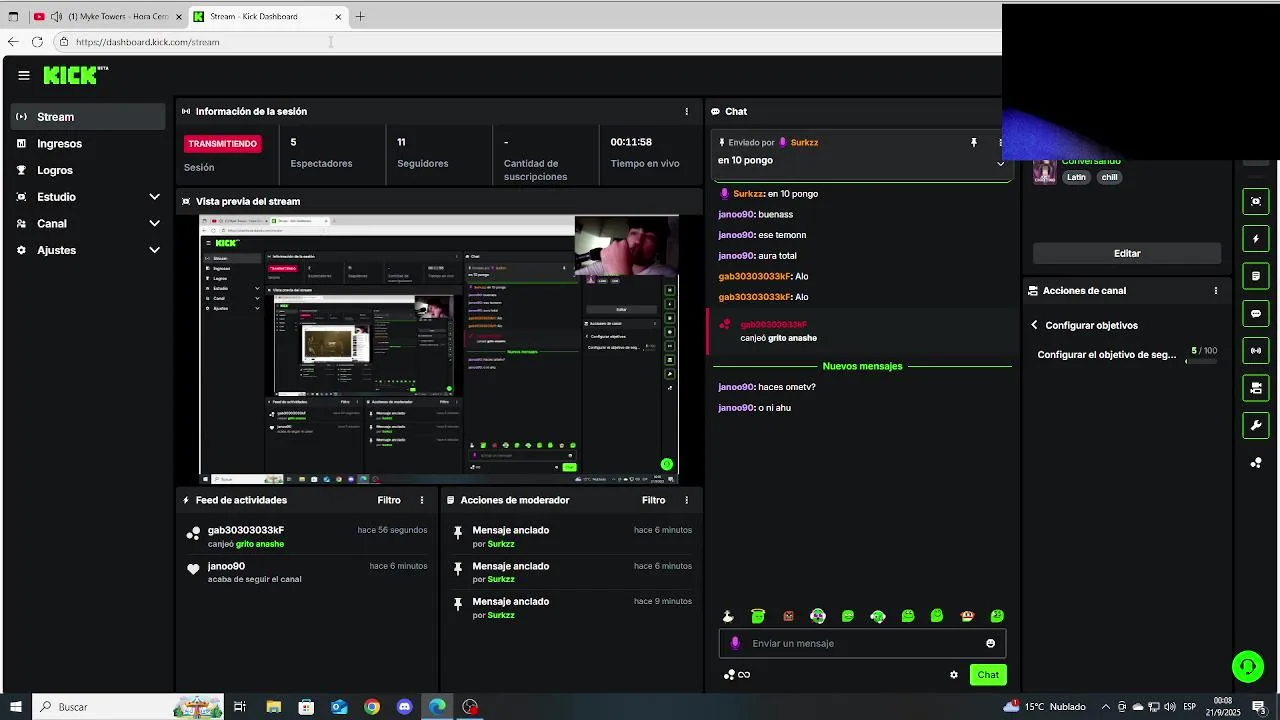The height and width of the screenshot is (720, 1280).
Task: Open the Windows Start menu
Action: pos(15,707)
